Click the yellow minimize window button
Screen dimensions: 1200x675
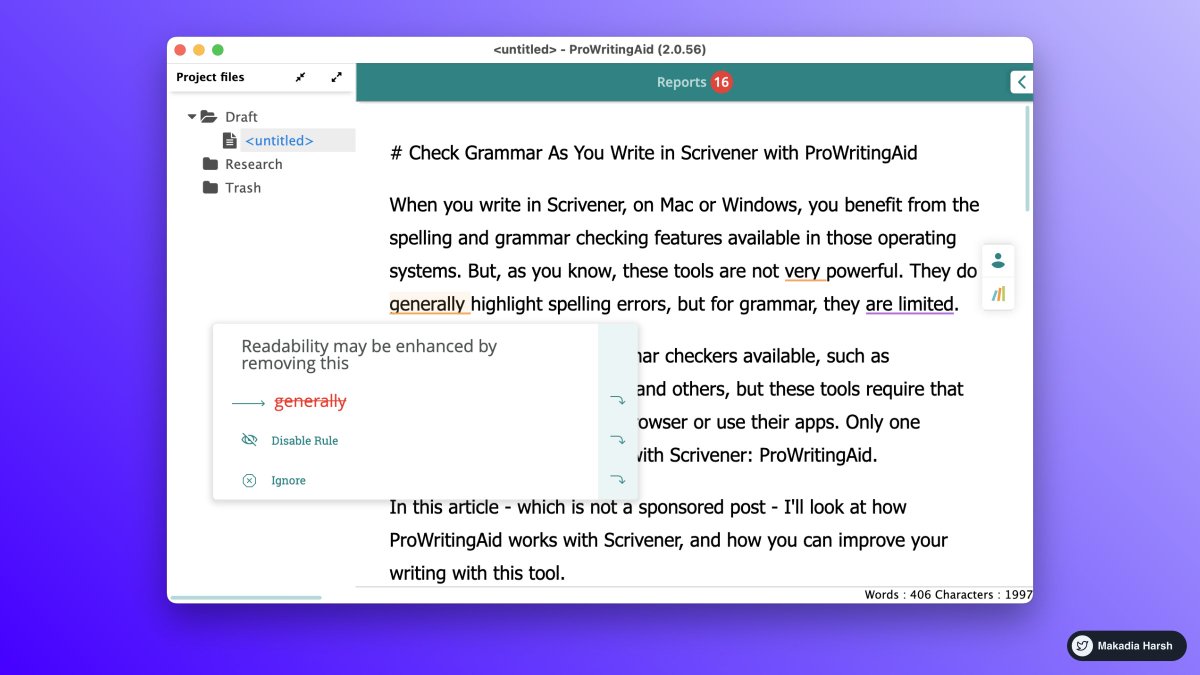199,50
